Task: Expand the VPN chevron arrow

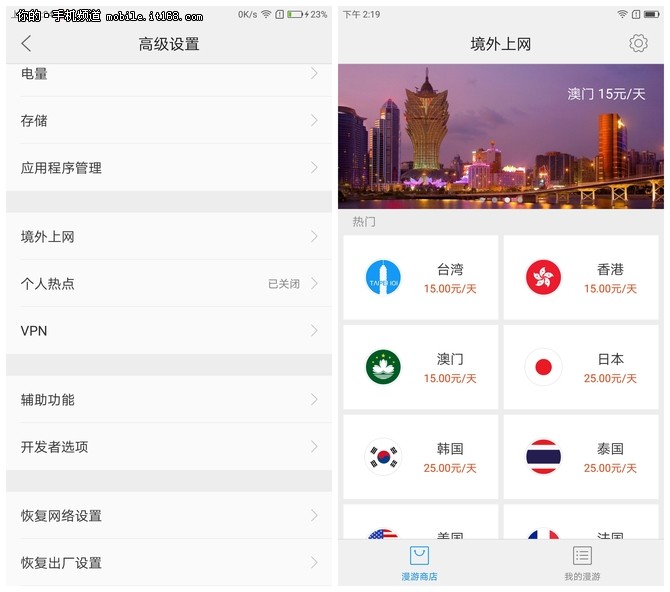Action: coord(314,331)
